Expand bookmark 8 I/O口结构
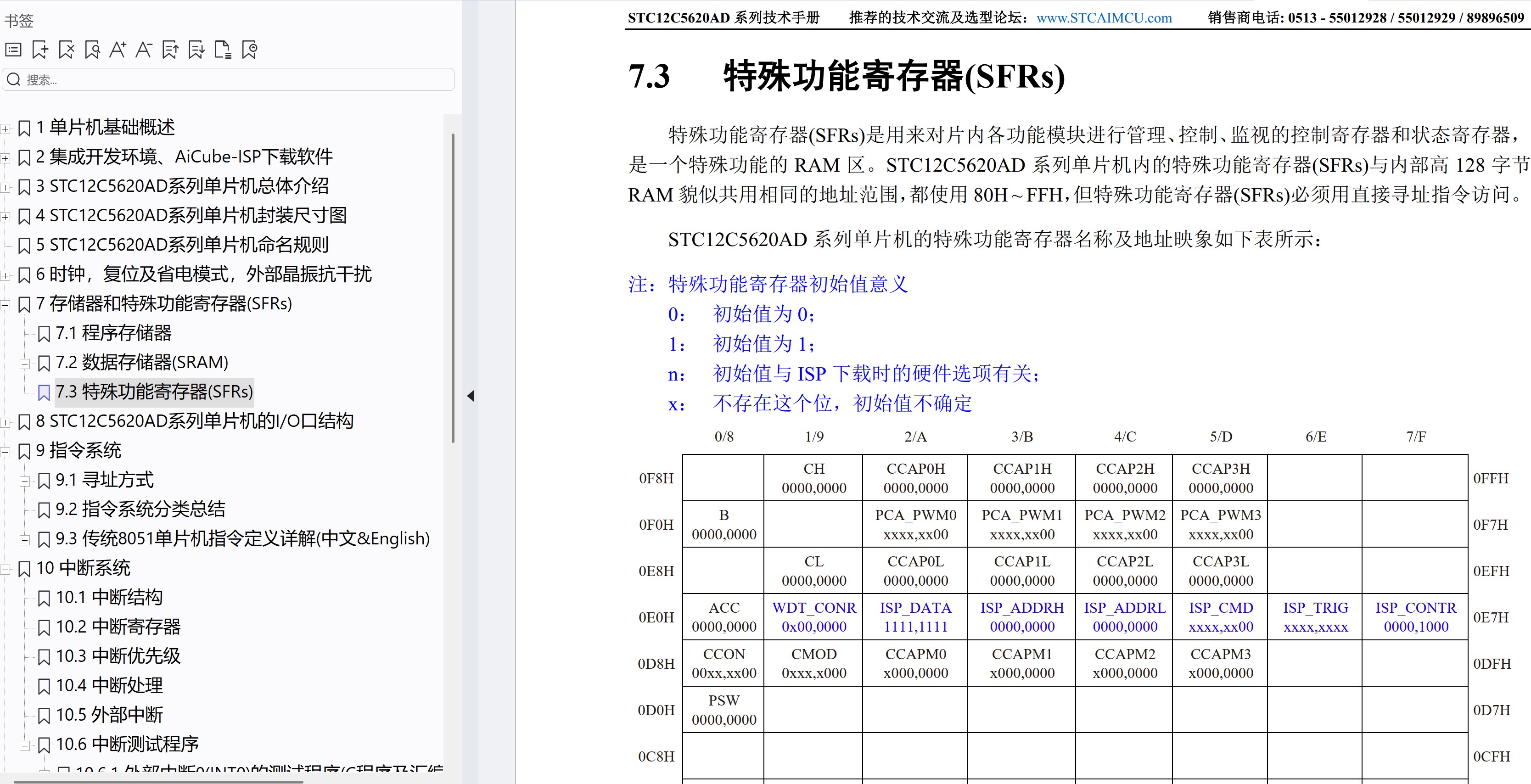 click(x=5, y=423)
